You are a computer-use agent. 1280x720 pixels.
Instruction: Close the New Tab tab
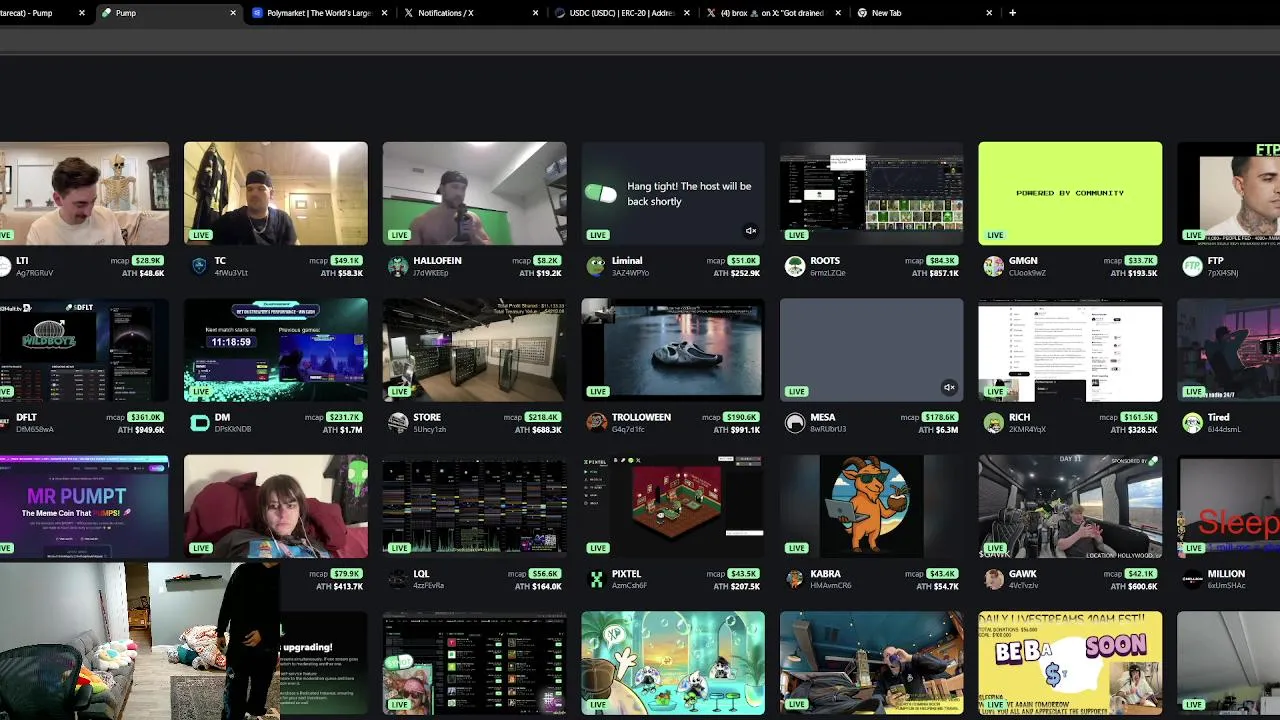(x=989, y=13)
